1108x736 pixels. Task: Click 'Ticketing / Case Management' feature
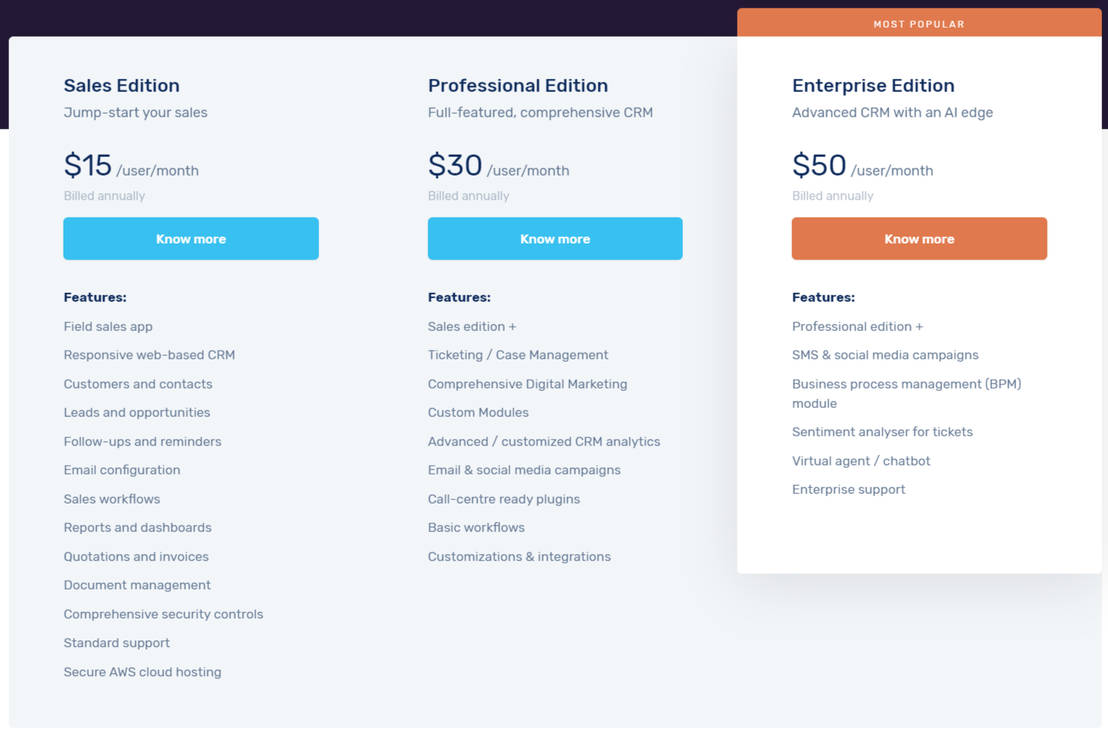click(518, 355)
